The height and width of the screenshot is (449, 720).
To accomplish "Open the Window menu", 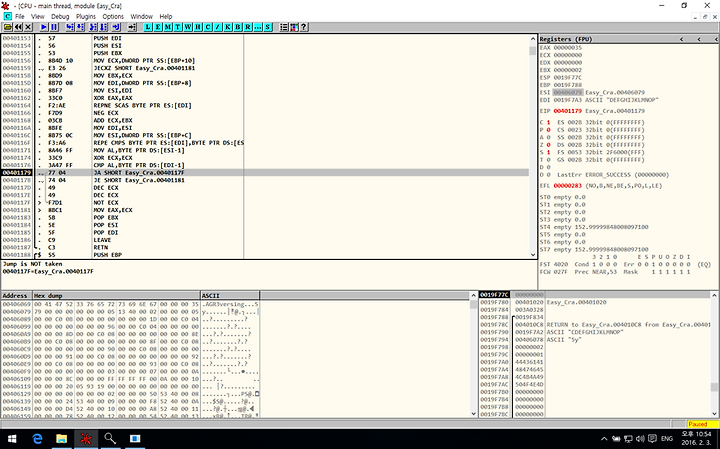I will click(x=141, y=16).
